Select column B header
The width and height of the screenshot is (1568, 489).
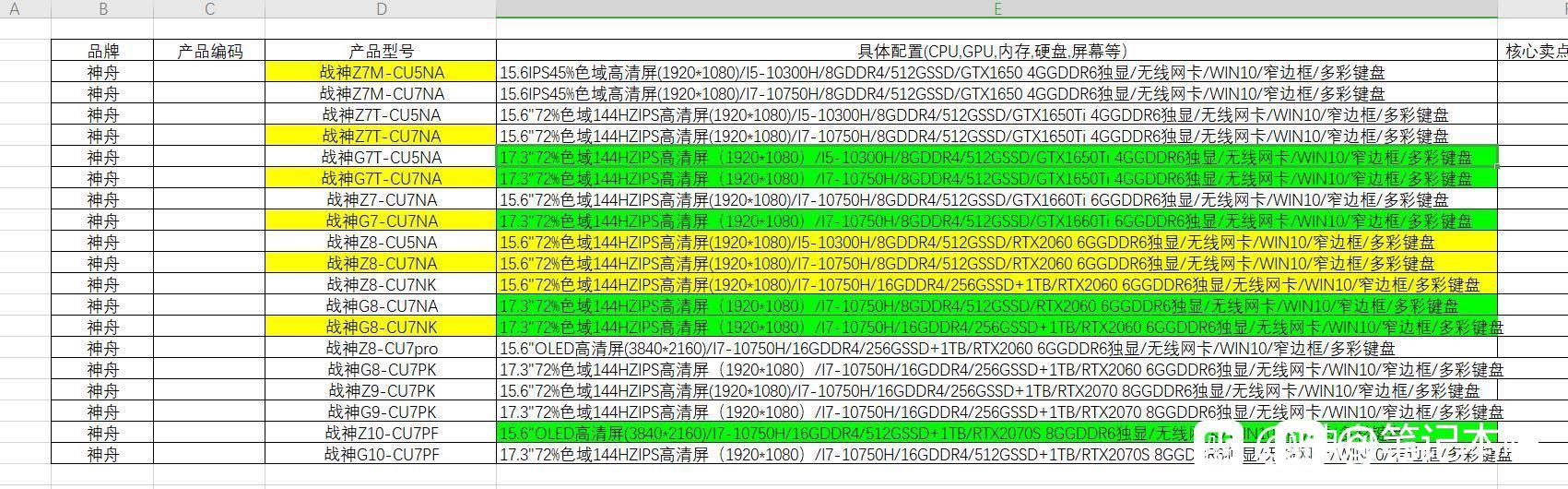(102, 9)
